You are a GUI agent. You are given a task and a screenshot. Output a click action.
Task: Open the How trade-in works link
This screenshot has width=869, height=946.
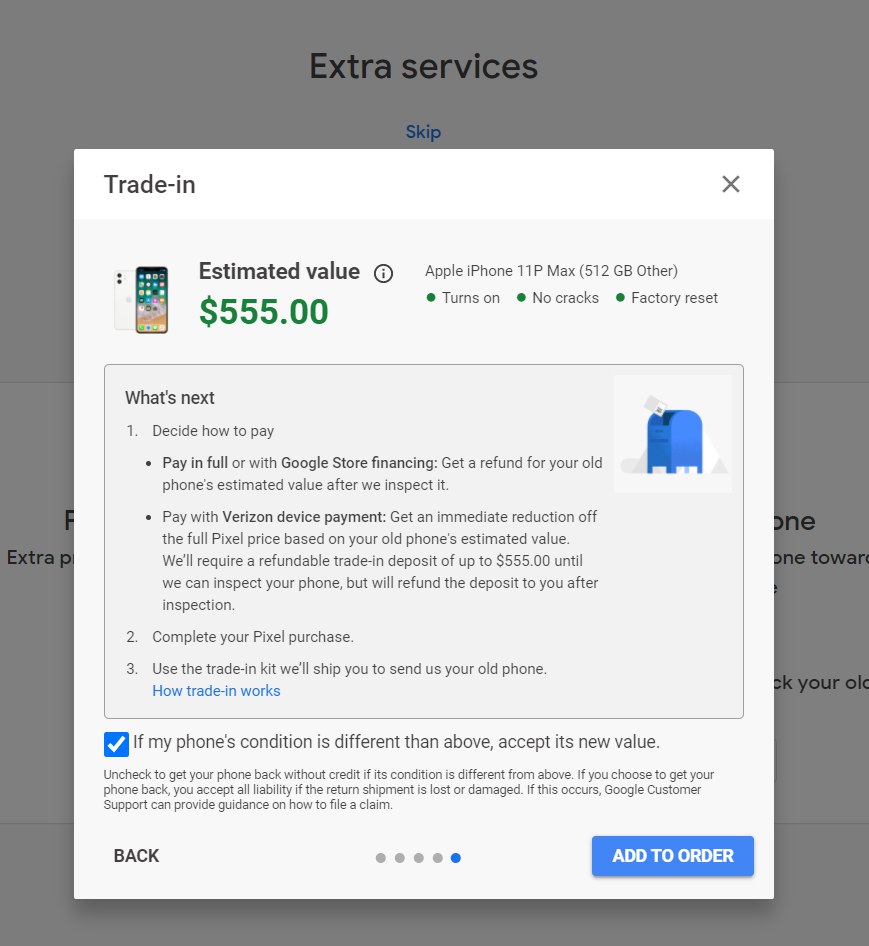(x=216, y=691)
